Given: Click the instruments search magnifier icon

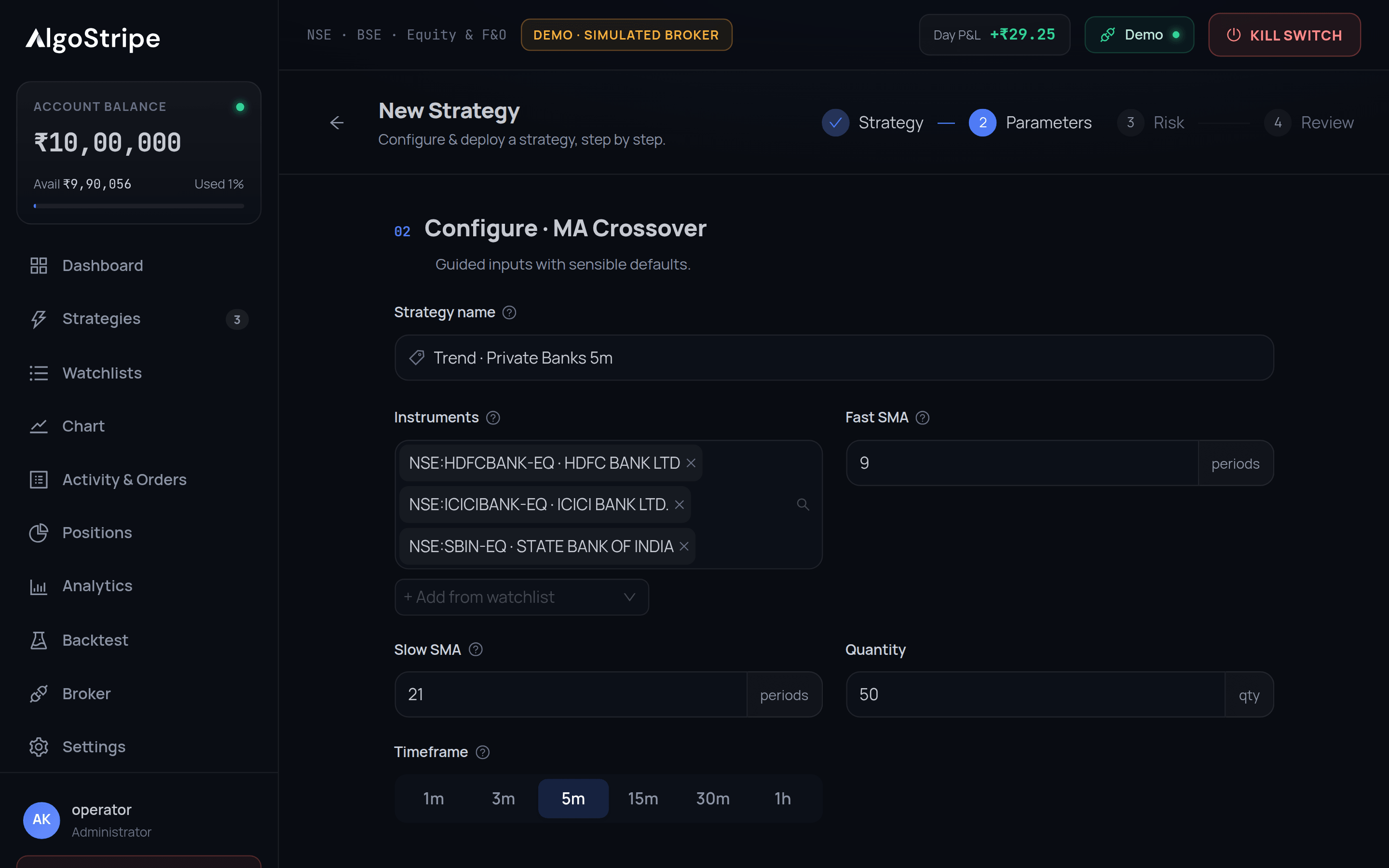Looking at the screenshot, I should tap(803, 504).
